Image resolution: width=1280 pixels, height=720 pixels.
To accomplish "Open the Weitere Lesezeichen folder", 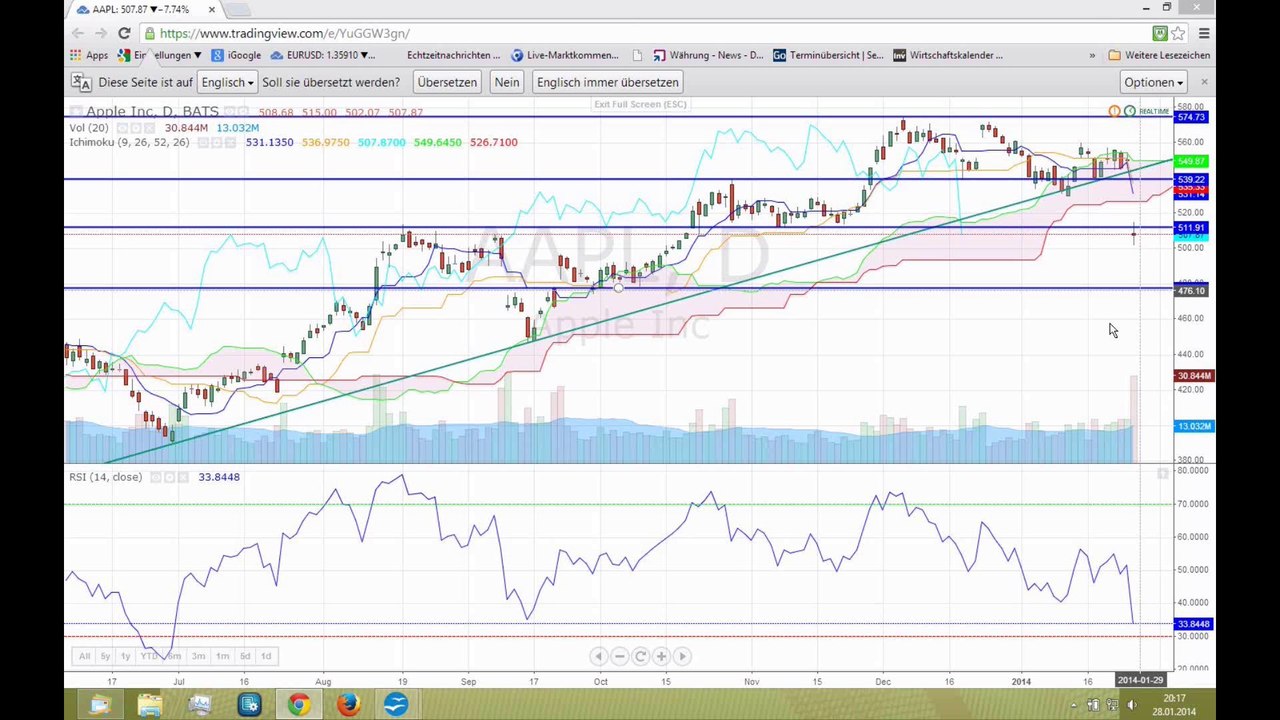I will tap(1159, 55).
